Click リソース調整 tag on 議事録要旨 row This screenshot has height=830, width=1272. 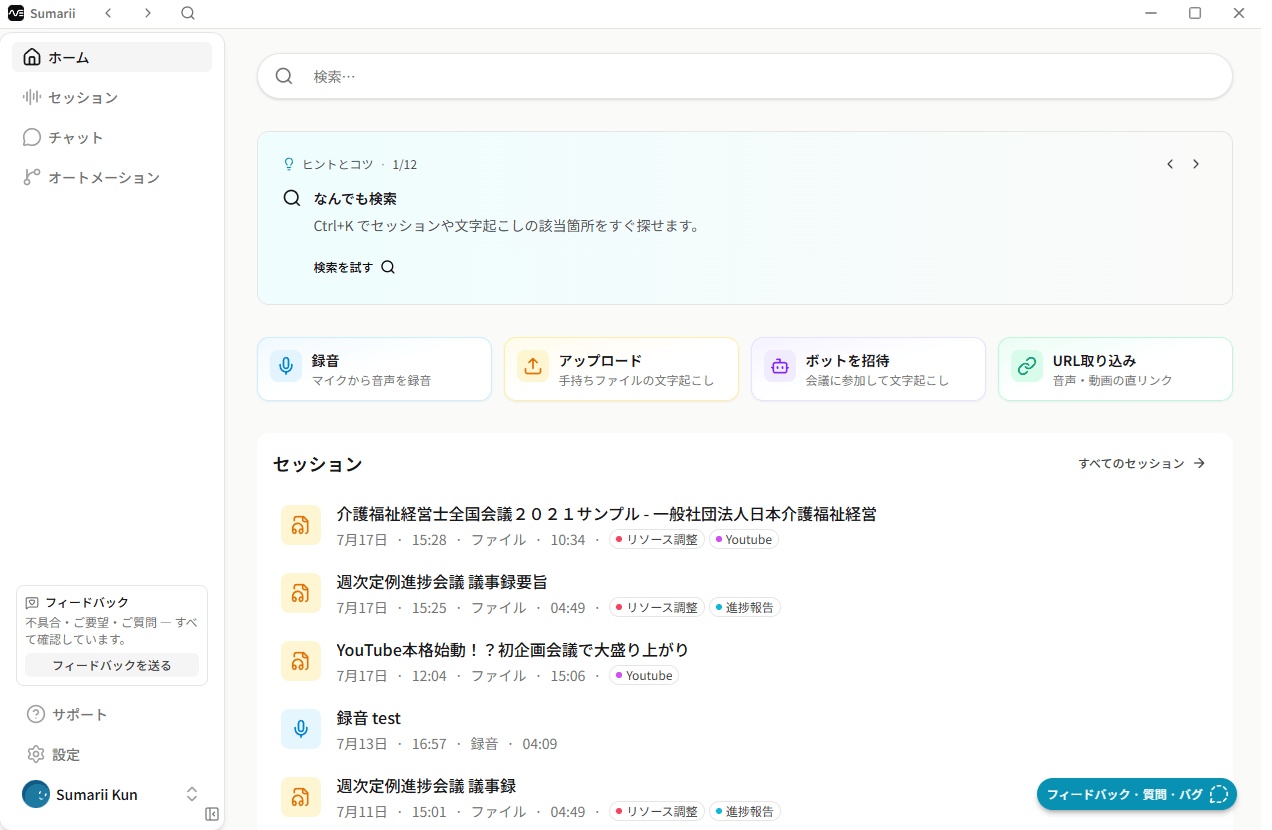pyautogui.click(x=657, y=608)
